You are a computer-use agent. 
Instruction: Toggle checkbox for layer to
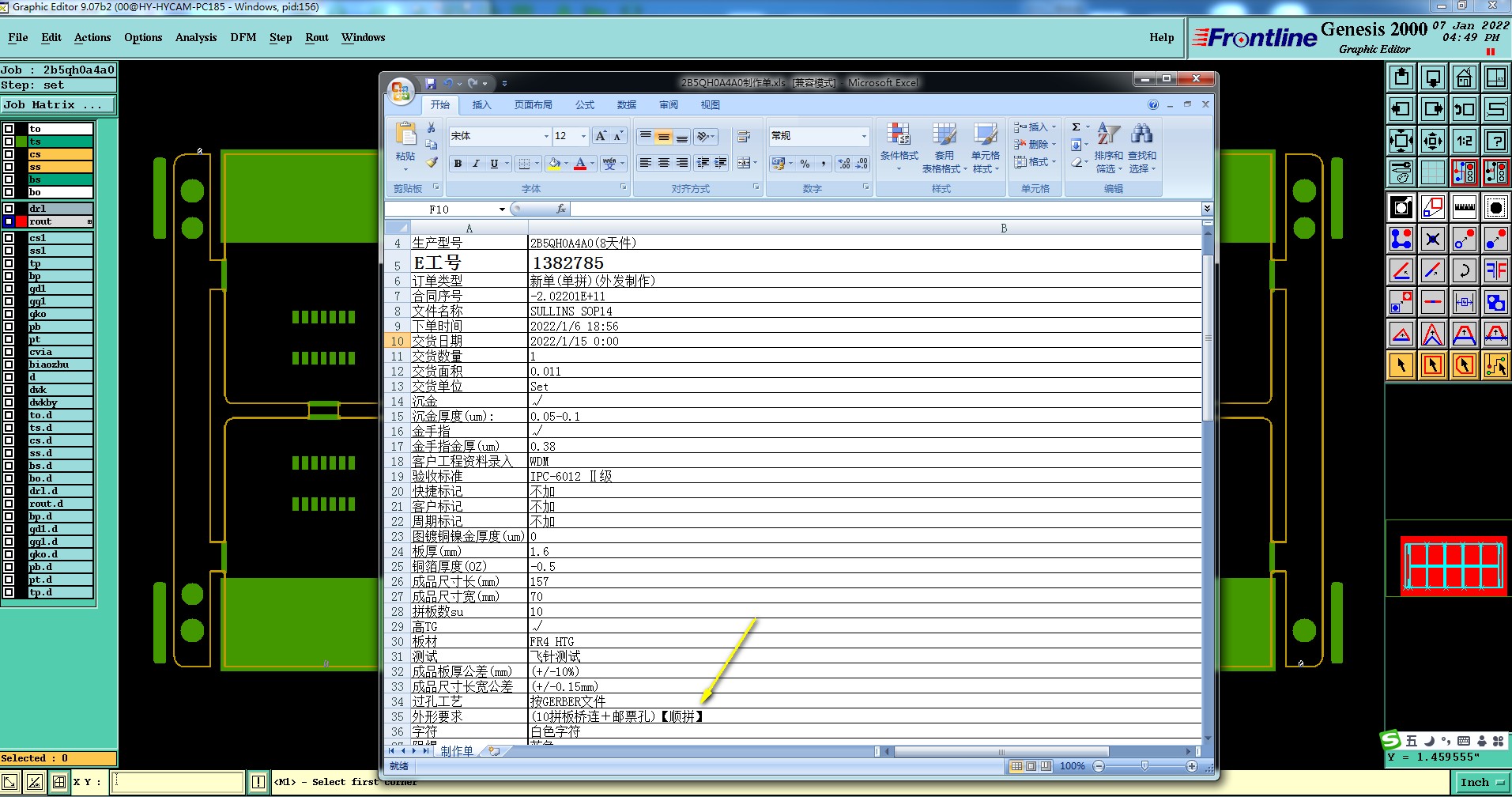point(9,129)
